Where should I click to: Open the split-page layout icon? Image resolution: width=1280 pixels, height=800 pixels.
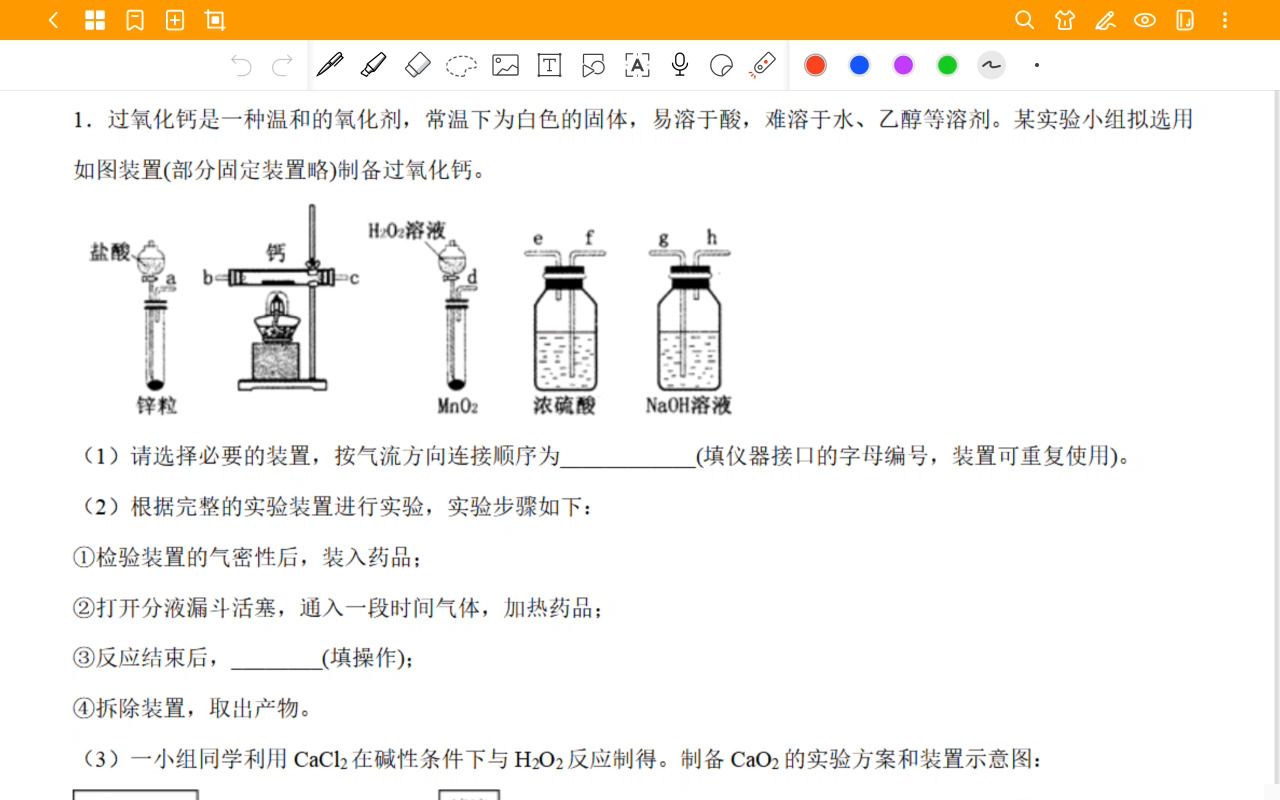(1185, 20)
